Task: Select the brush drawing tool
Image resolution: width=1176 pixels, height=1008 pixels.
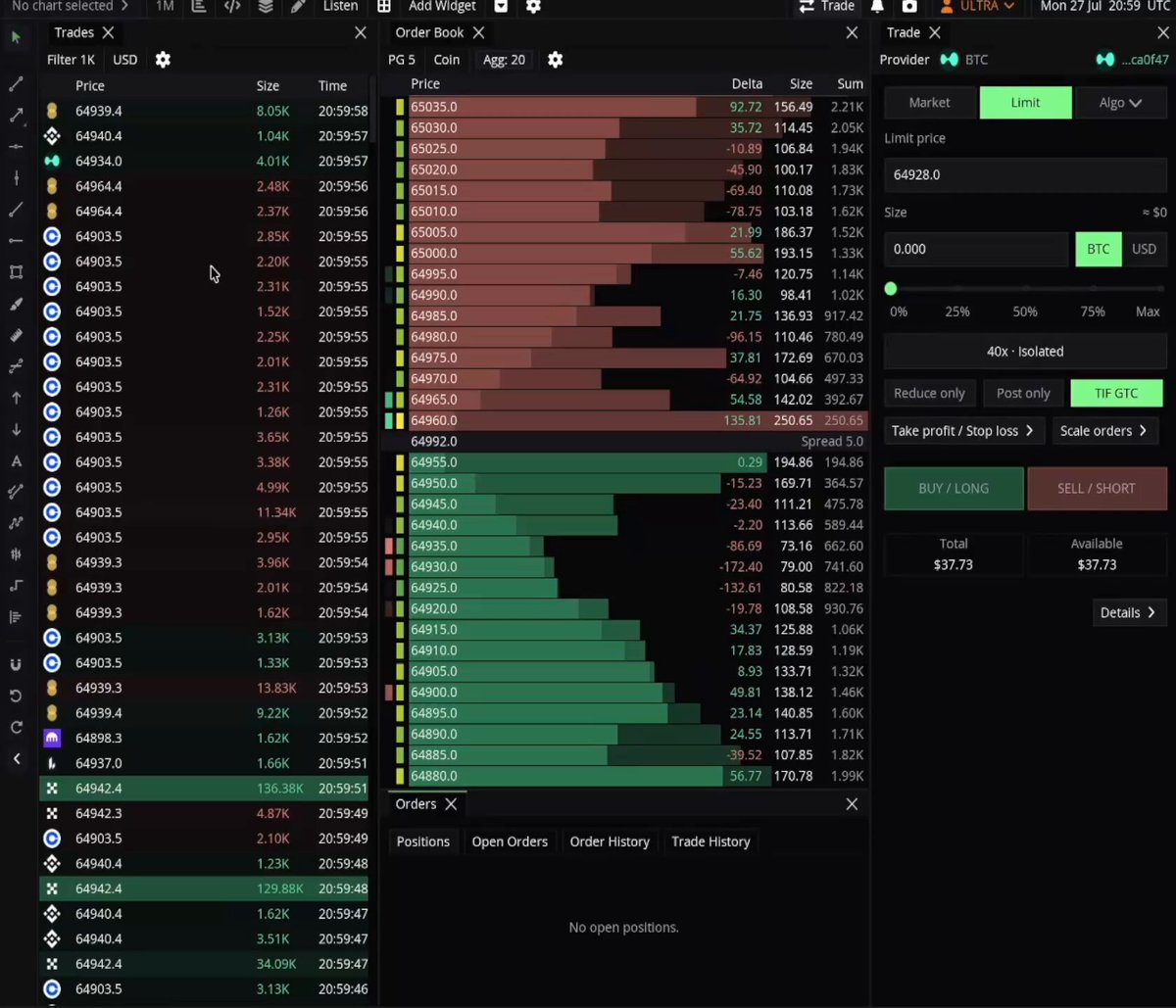Action: pyautogui.click(x=16, y=304)
